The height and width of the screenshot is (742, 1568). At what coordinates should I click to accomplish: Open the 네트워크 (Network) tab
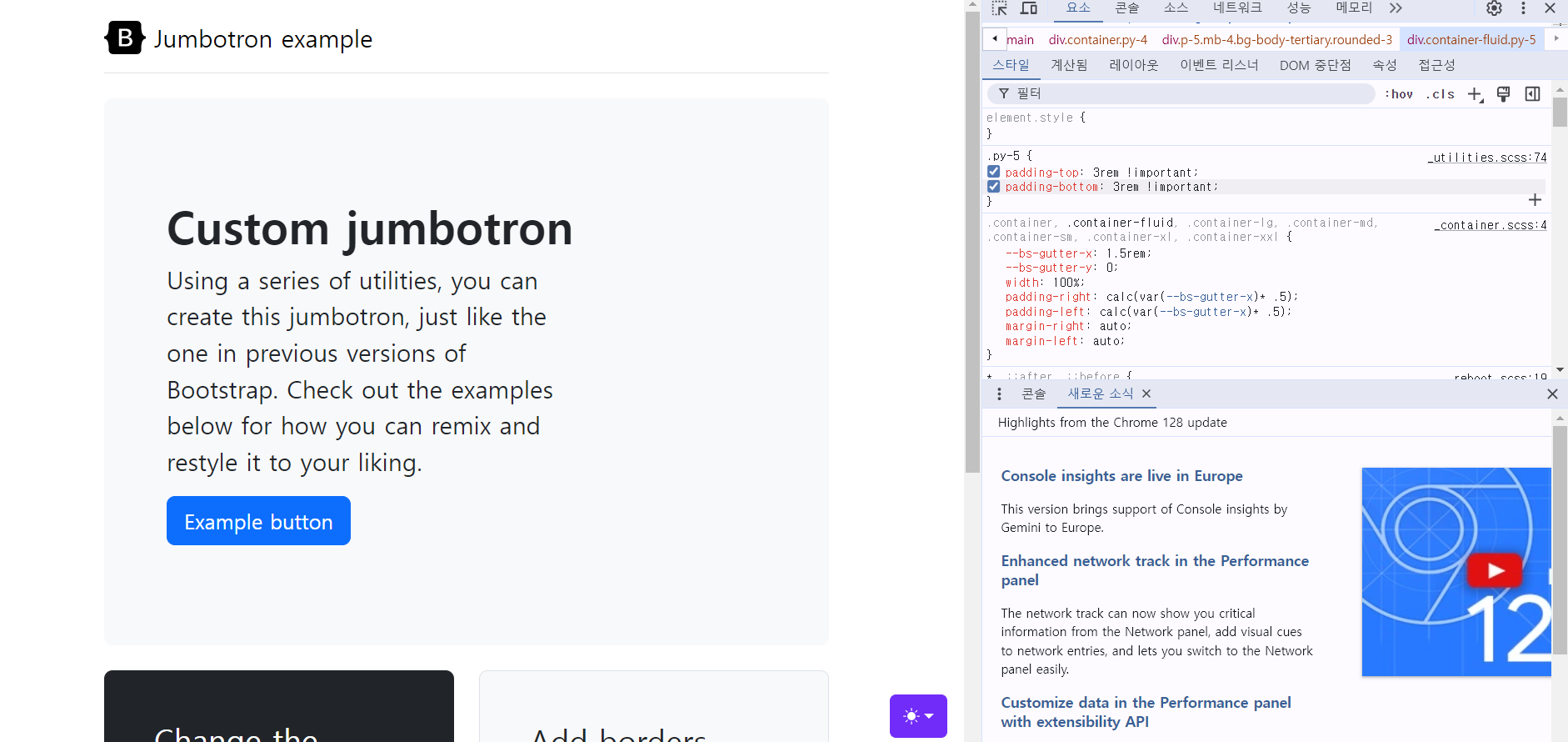tap(1237, 8)
